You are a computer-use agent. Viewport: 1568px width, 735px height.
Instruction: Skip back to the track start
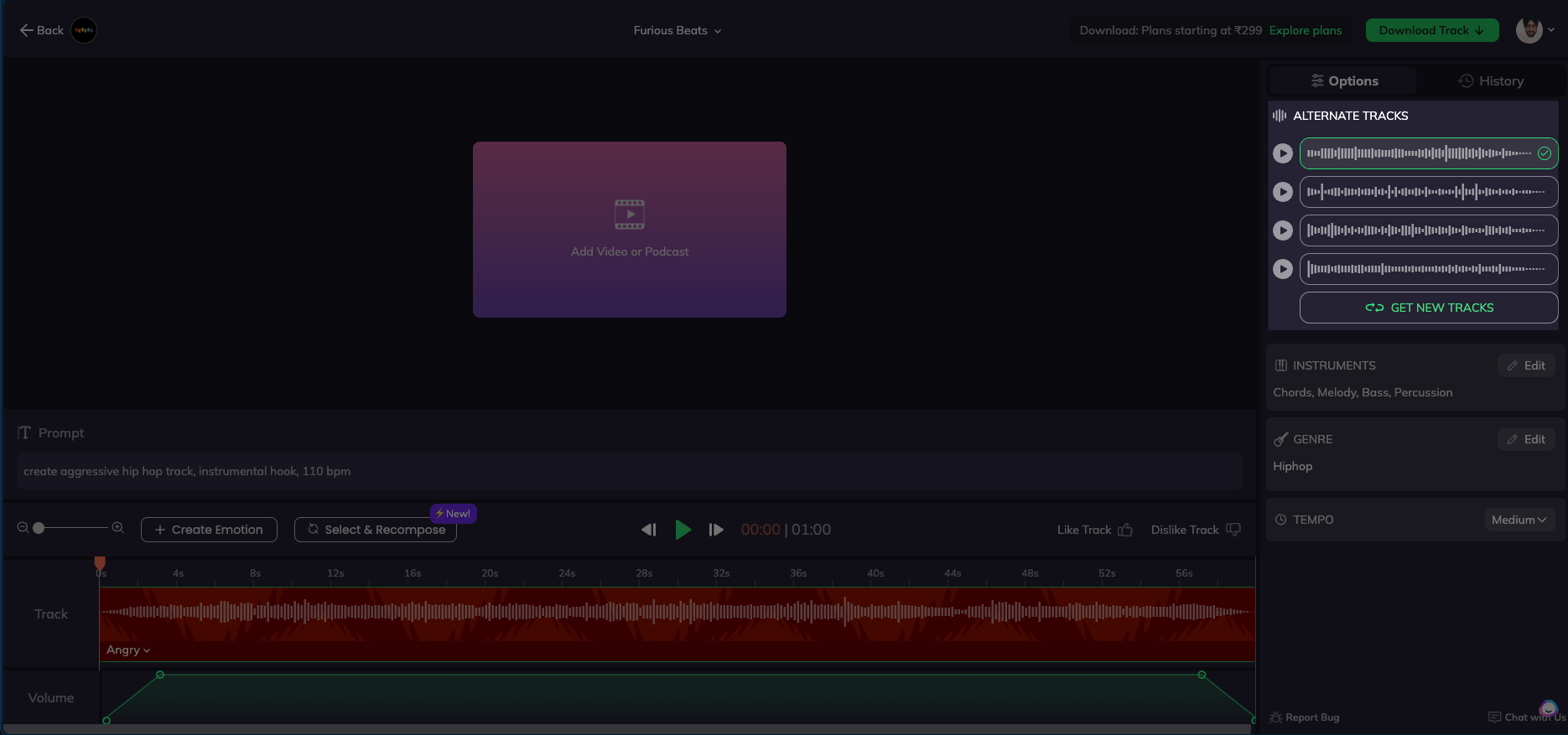click(x=648, y=530)
